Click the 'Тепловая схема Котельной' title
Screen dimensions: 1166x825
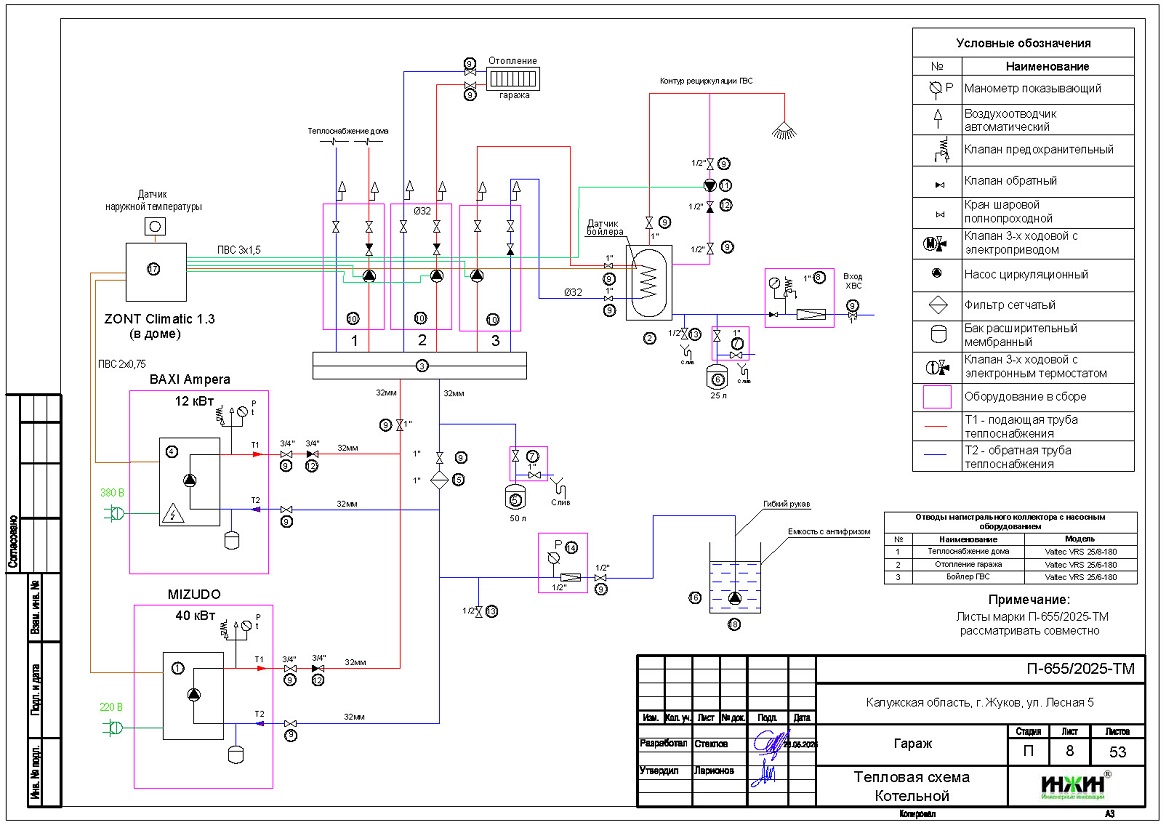click(911, 786)
